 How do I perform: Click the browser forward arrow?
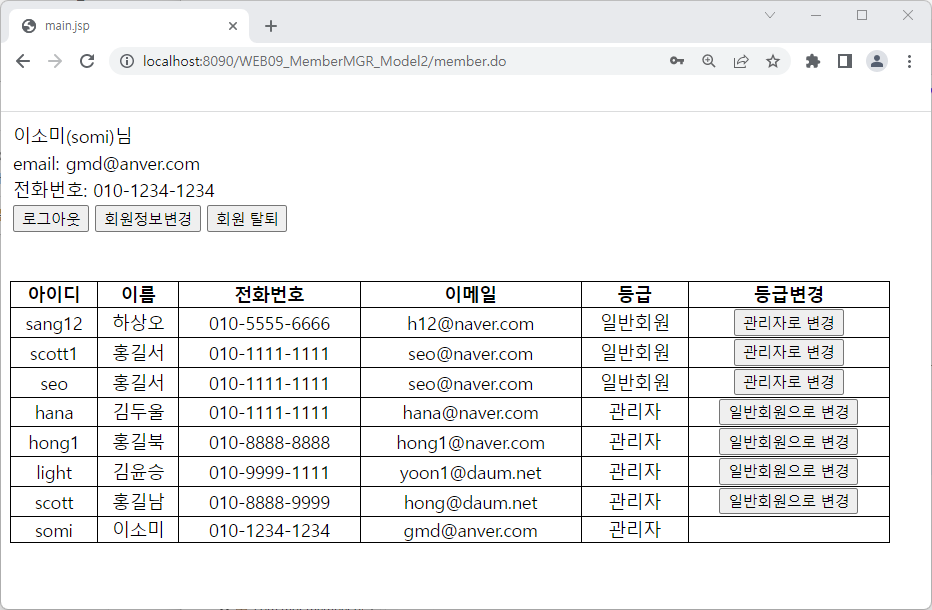click(55, 61)
